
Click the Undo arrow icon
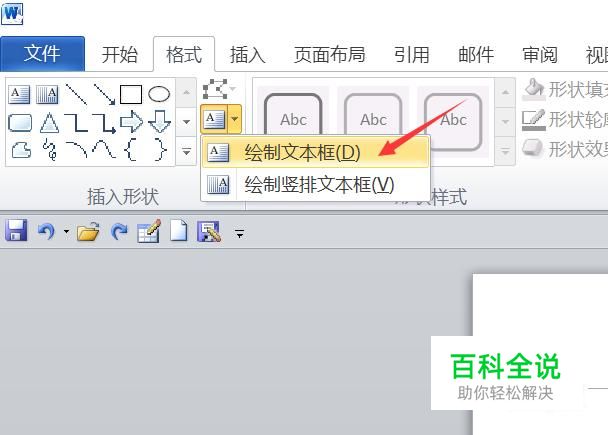47,232
